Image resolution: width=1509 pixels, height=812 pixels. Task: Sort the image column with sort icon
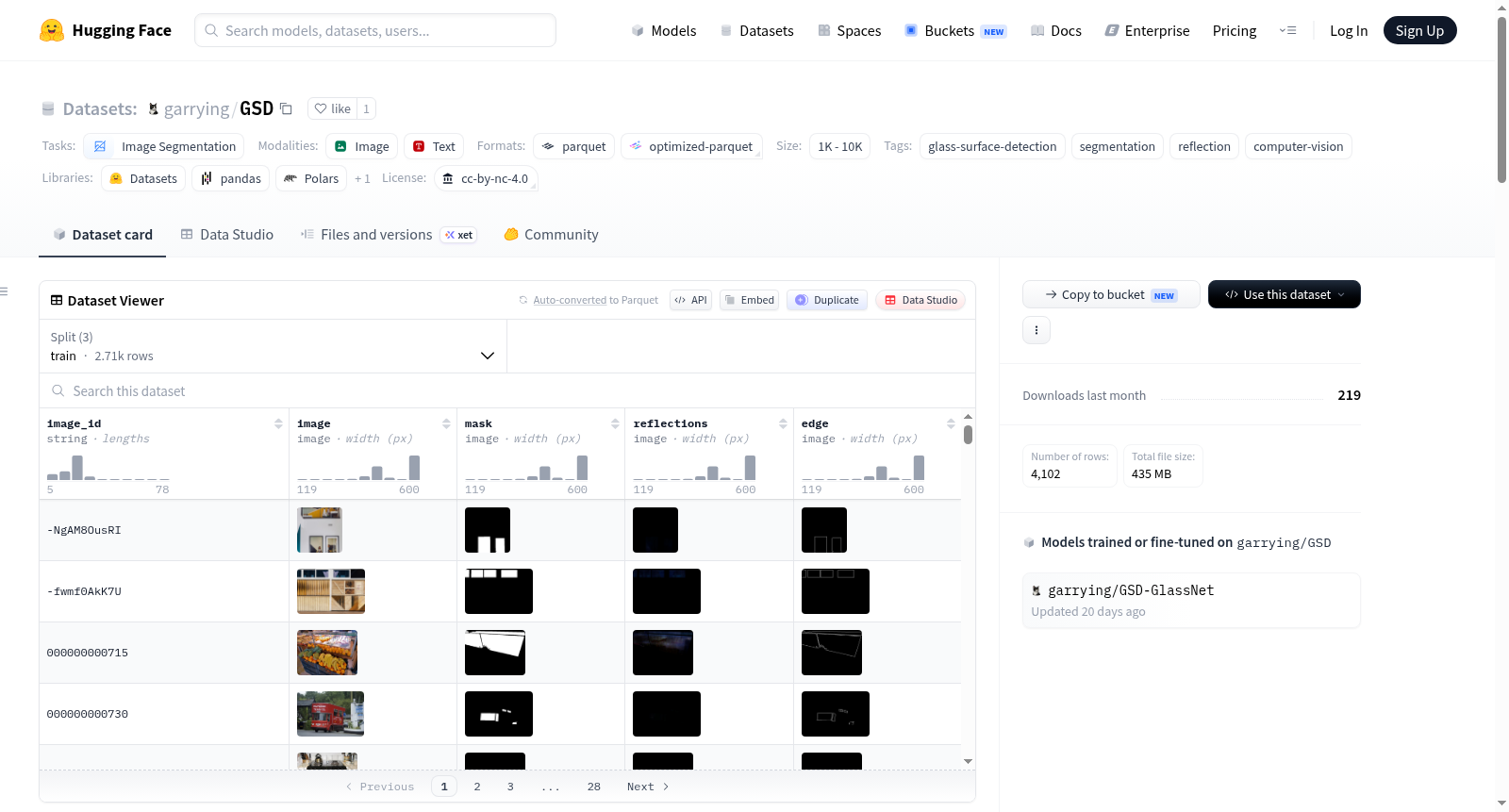(x=446, y=423)
